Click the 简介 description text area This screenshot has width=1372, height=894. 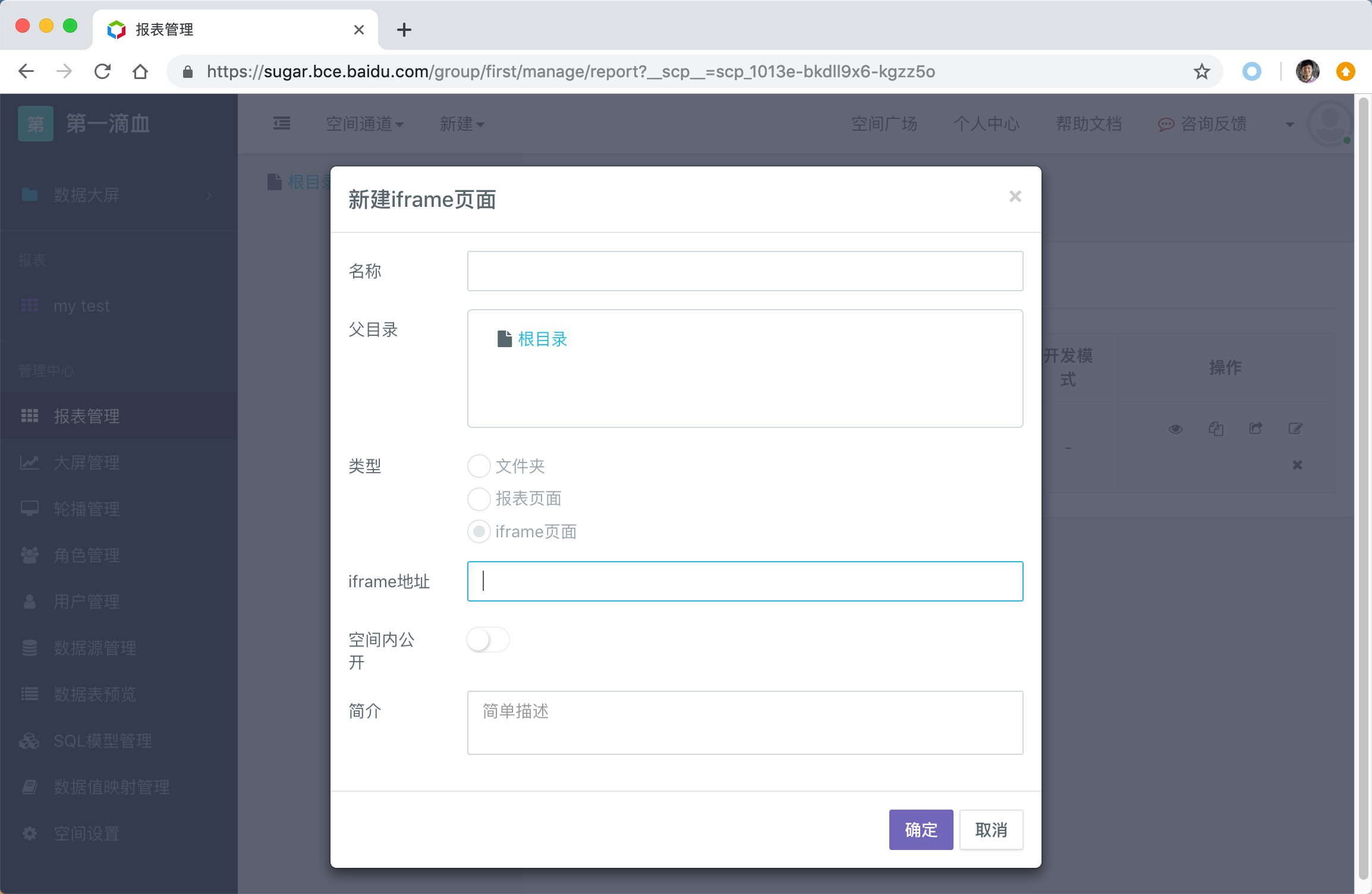(x=745, y=722)
